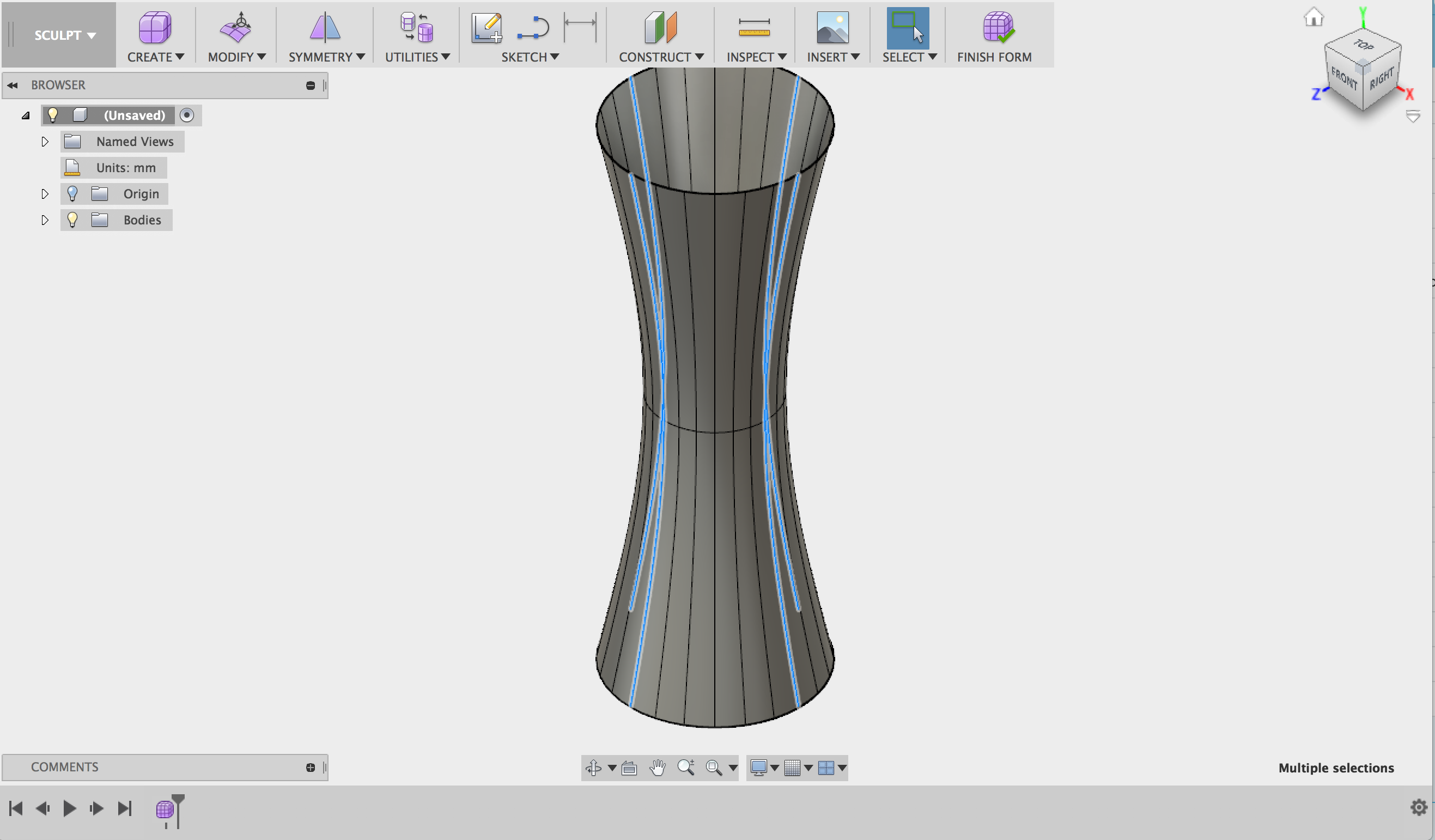1435x840 pixels.
Task: Open the UTILITIES menu
Action: coord(417,57)
